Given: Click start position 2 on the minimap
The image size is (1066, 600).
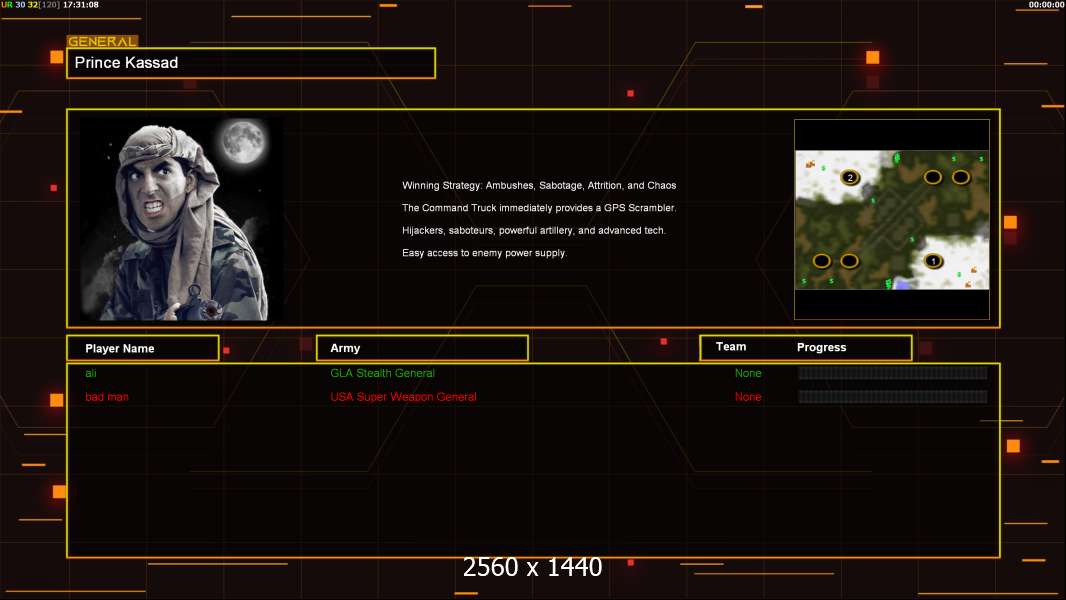Looking at the screenshot, I should [x=850, y=177].
